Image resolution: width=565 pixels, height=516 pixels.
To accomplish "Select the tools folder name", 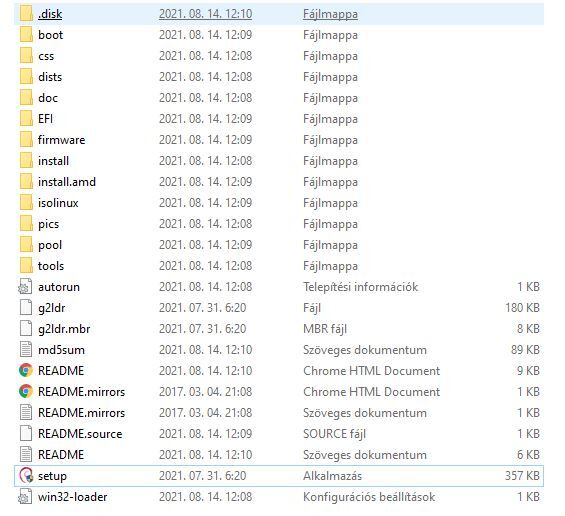I will click(51, 266).
